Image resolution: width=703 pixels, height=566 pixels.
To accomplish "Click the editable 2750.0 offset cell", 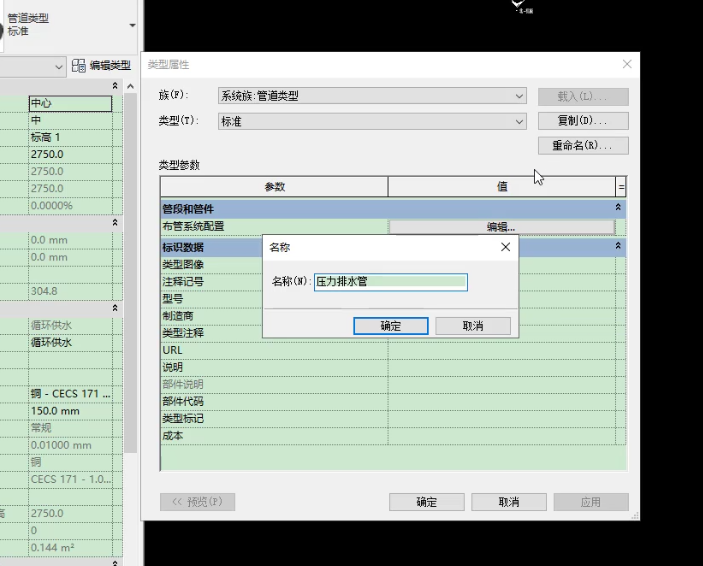I will click(70, 154).
